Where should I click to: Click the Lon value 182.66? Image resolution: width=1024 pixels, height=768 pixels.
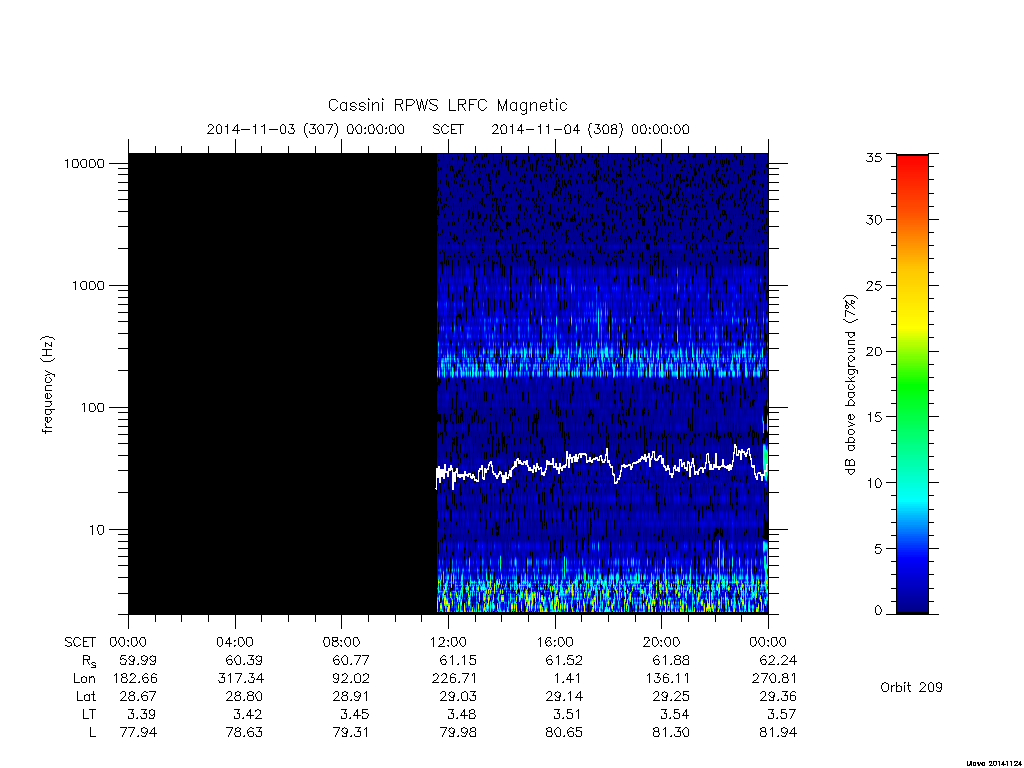[x=135, y=679]
